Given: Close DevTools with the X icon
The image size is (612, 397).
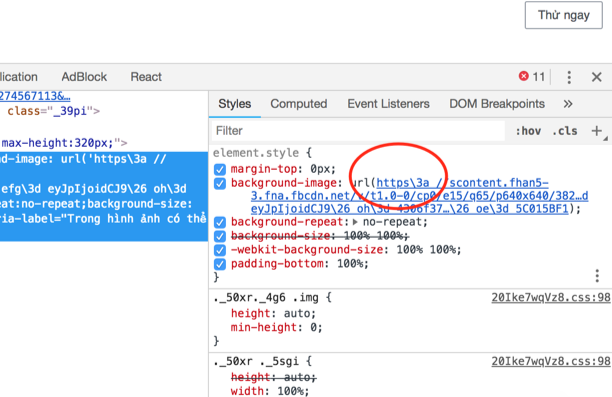Looking at the screenshot, I should [596, 77].
